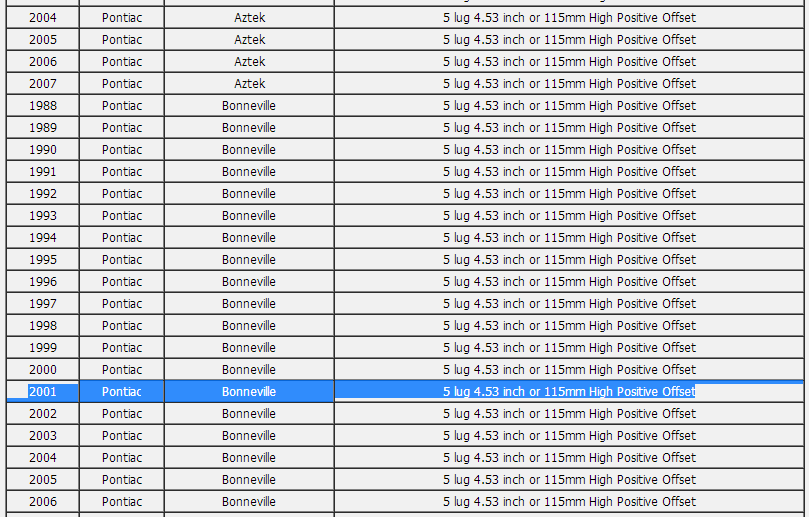Select the 1996 year cell
Viewport: 809px width, 517px height.
click(43, 282)
